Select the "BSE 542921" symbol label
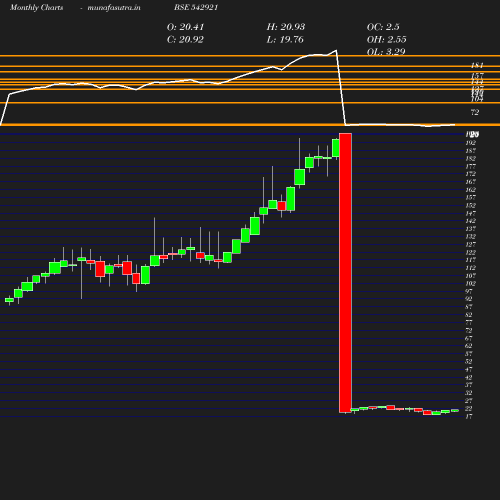500x500 pixels. 196,8
